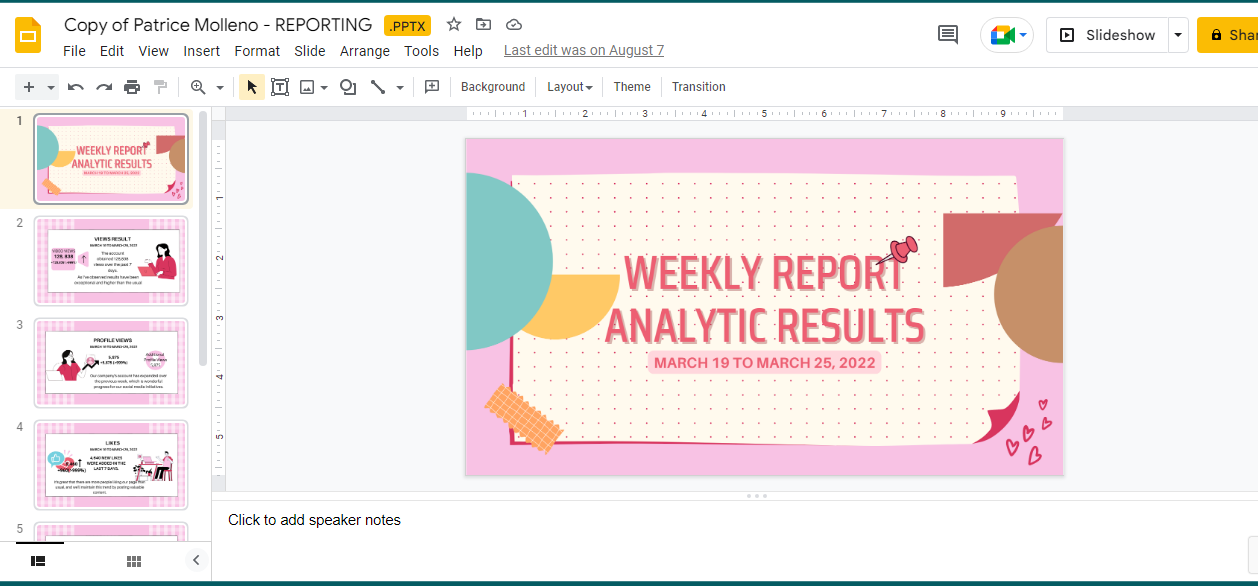
Task: Redo the last action
Action: 104,87
